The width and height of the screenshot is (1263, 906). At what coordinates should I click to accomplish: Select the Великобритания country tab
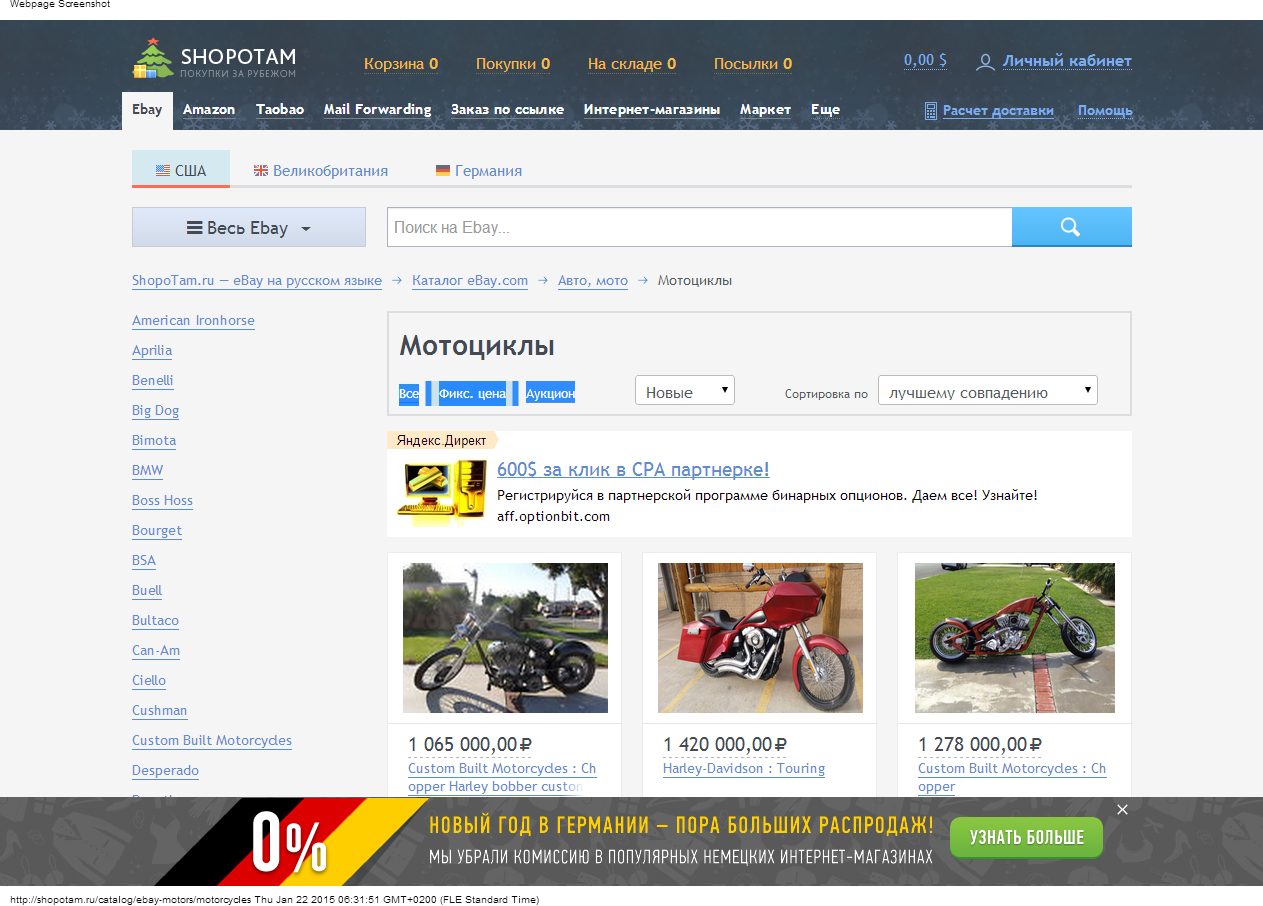(x=321, y=171)
